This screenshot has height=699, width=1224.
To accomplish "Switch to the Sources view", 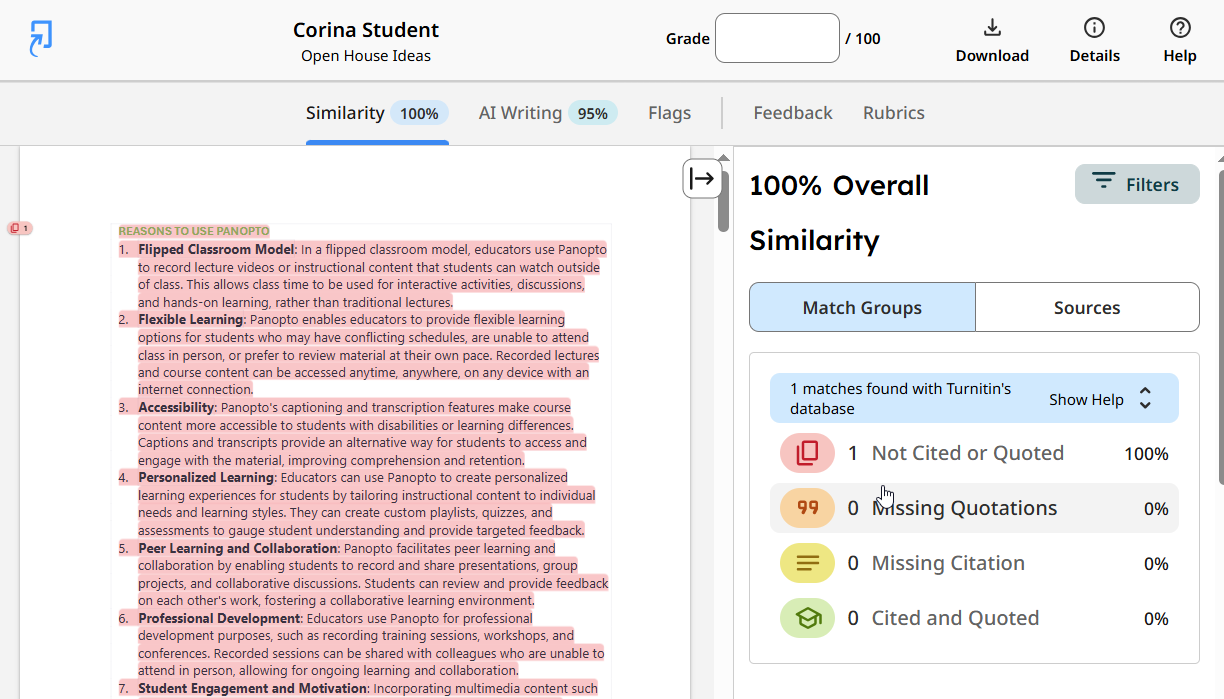I will [x=1086, y=307].
